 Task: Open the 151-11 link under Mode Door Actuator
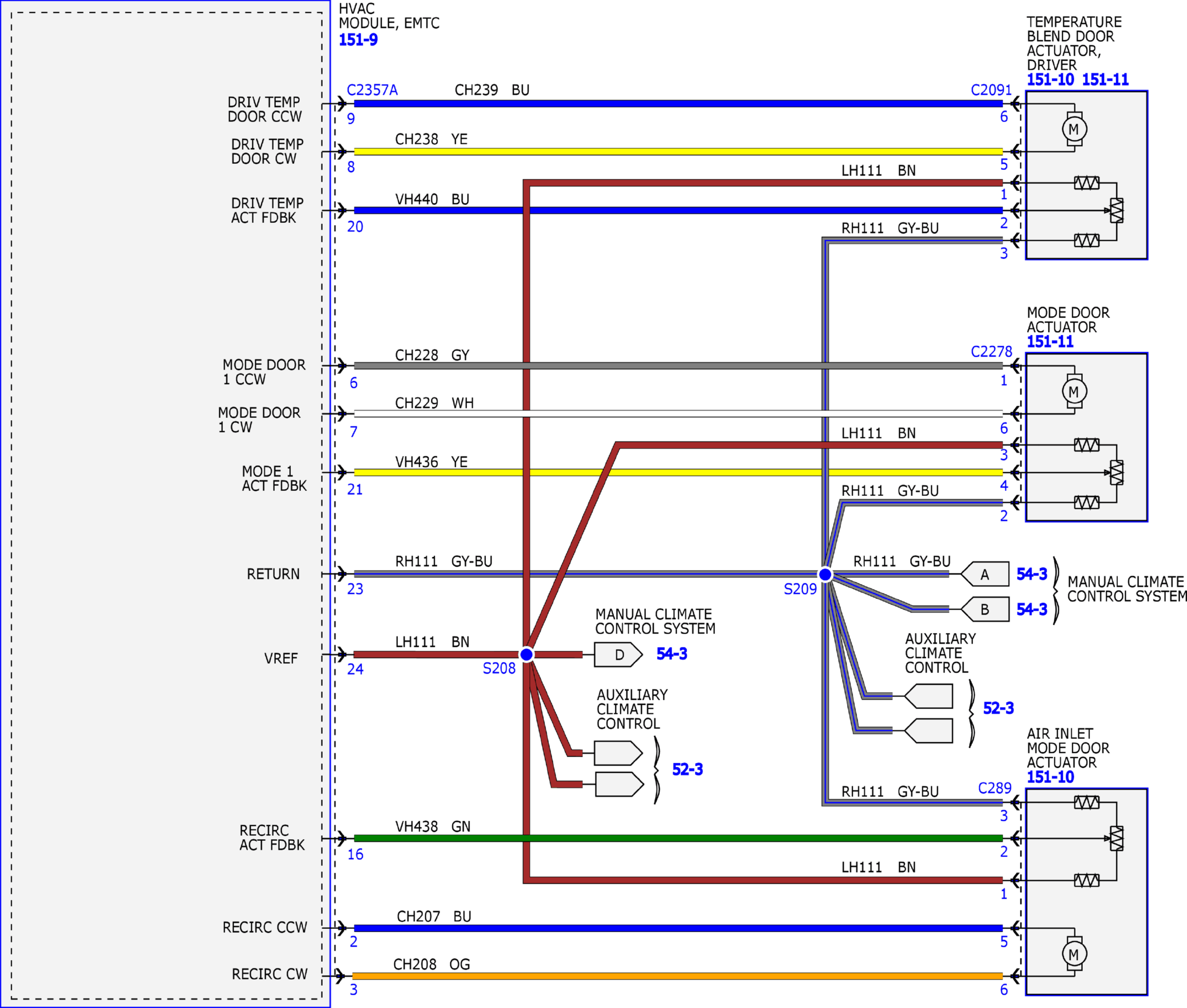[x=1050, y=342]
